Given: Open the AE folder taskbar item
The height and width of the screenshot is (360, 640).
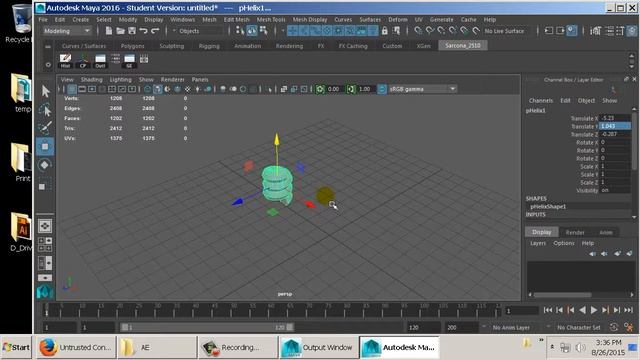Looking at the screenshot, I should coord(157,347).
